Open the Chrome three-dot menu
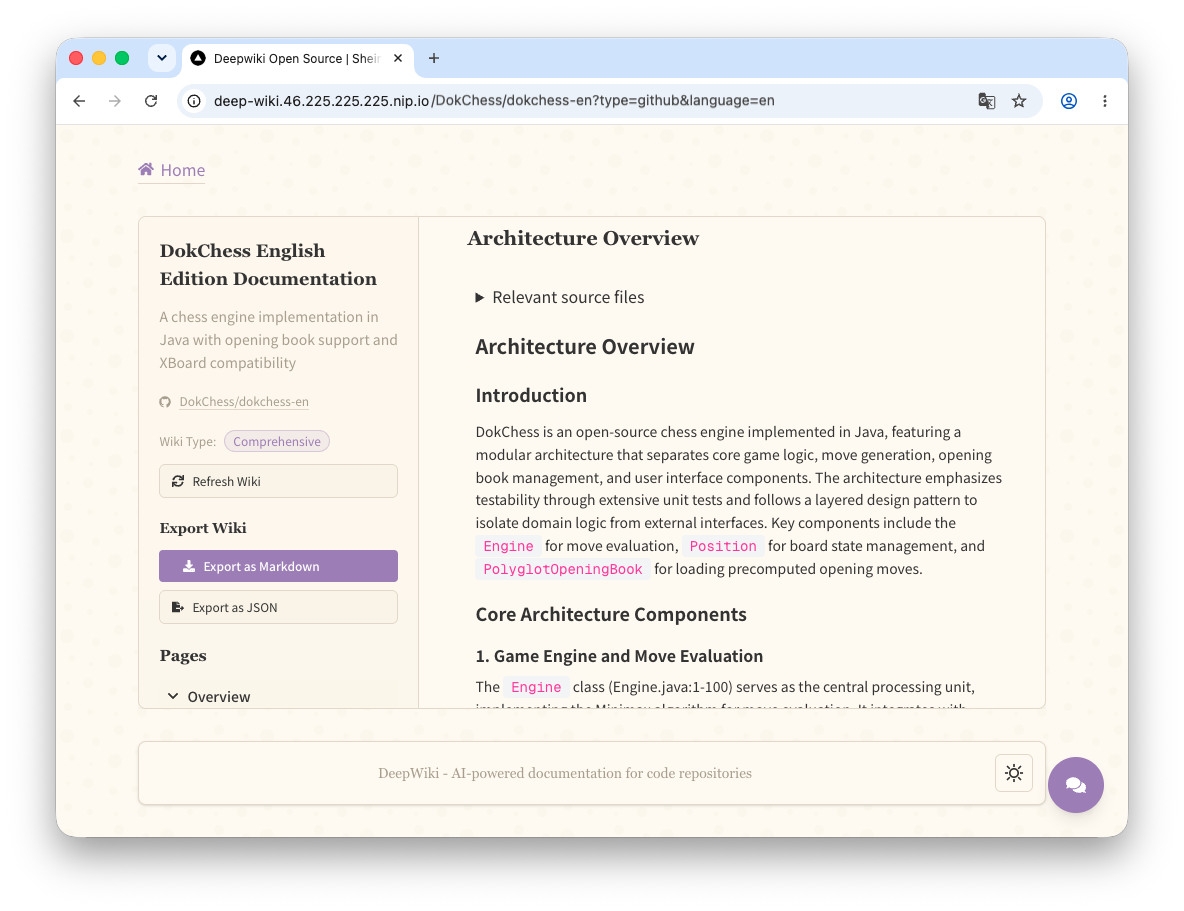Screen dimensions: 1184x911 [x=1105, y=101]
